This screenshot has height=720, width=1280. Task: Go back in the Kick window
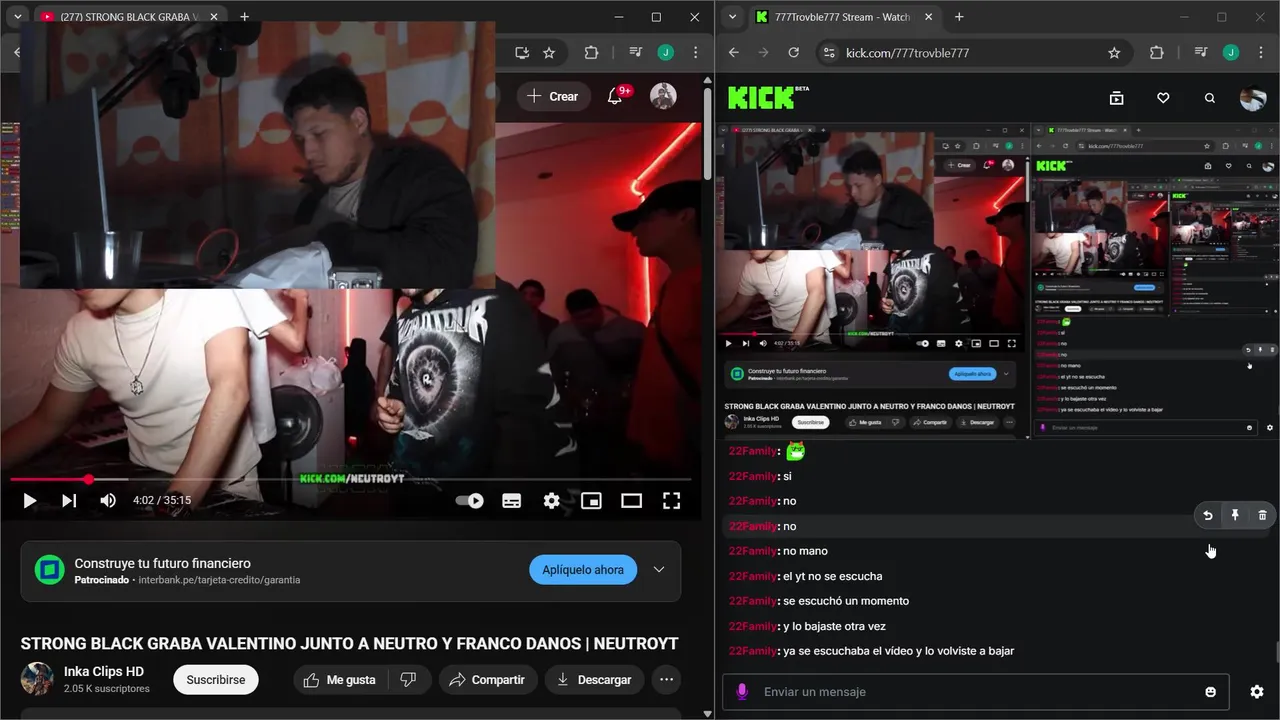click(734, 53)
